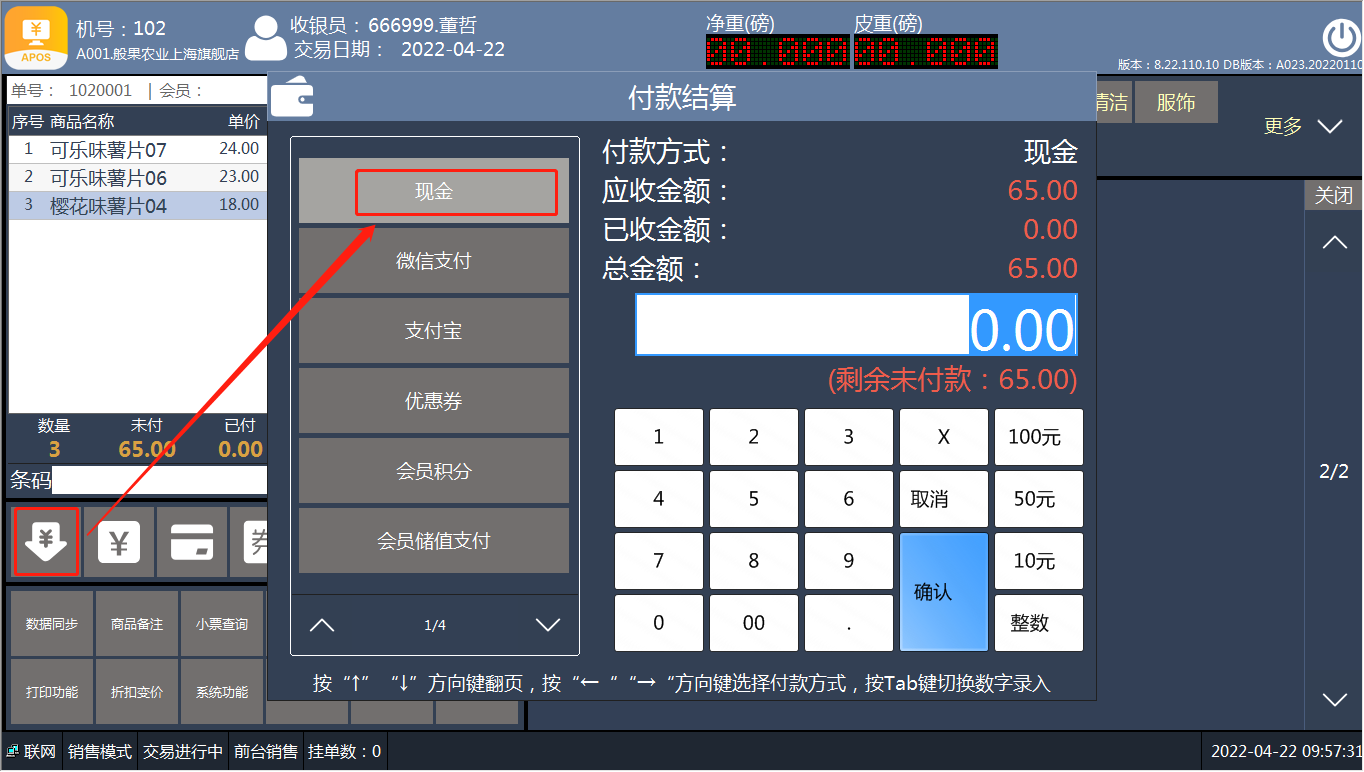Click the 商品名称 column header

click(x=82, y=122)
